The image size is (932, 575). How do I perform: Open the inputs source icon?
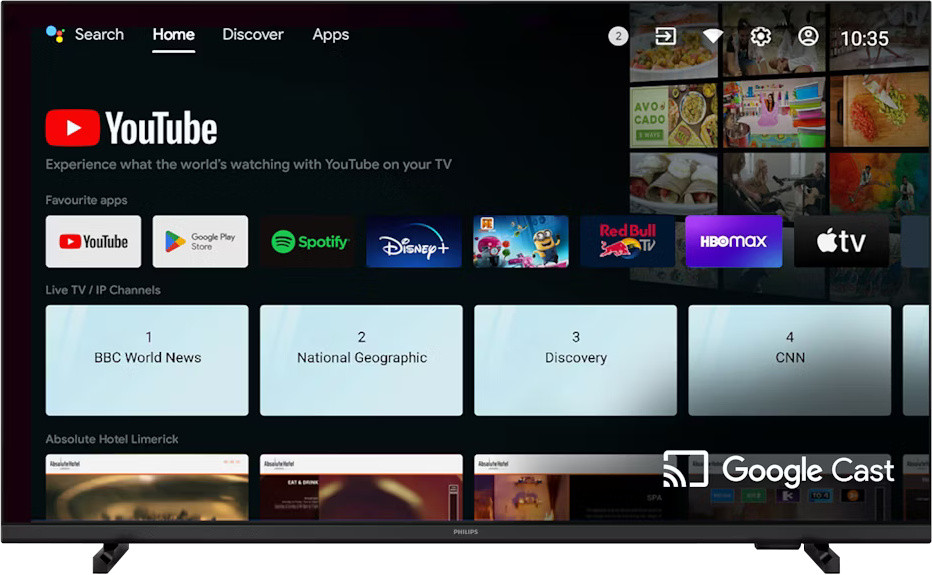pyautogui.click(x=665, y=36)
